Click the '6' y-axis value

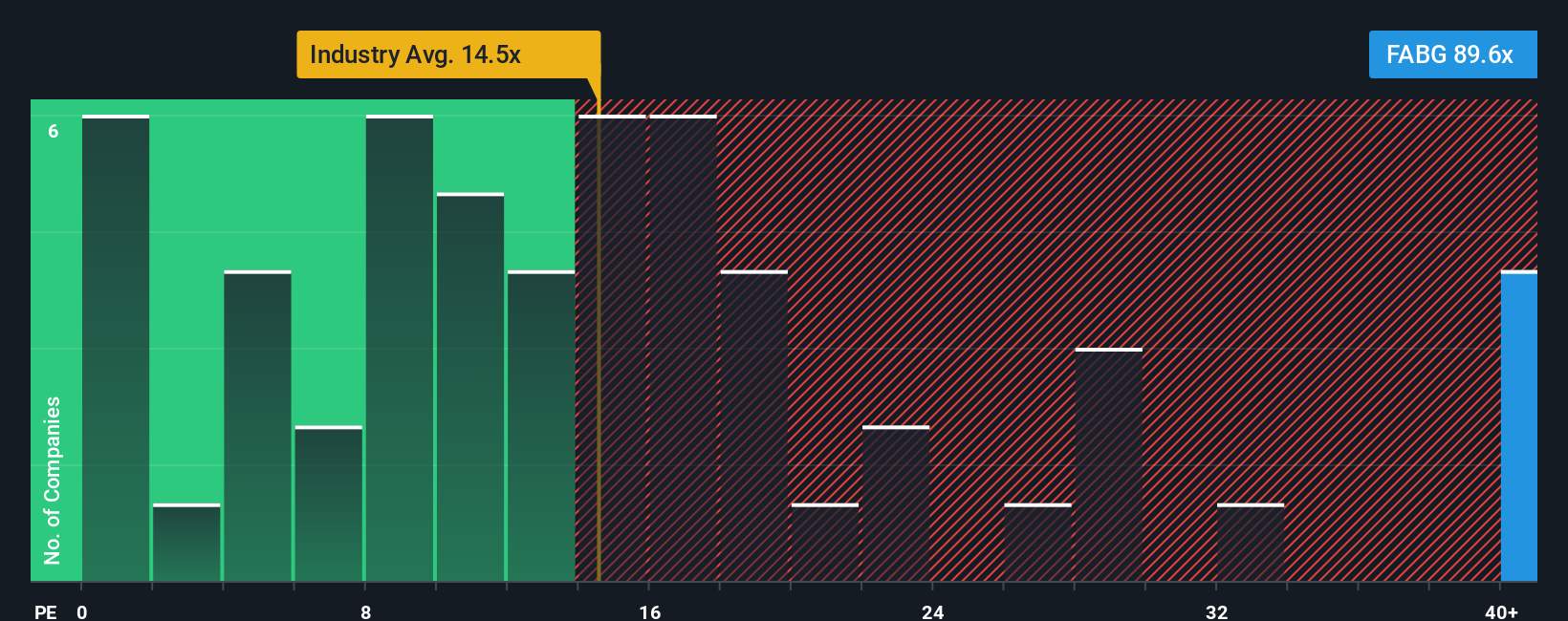pyautogui.click(x=54, y=131)
